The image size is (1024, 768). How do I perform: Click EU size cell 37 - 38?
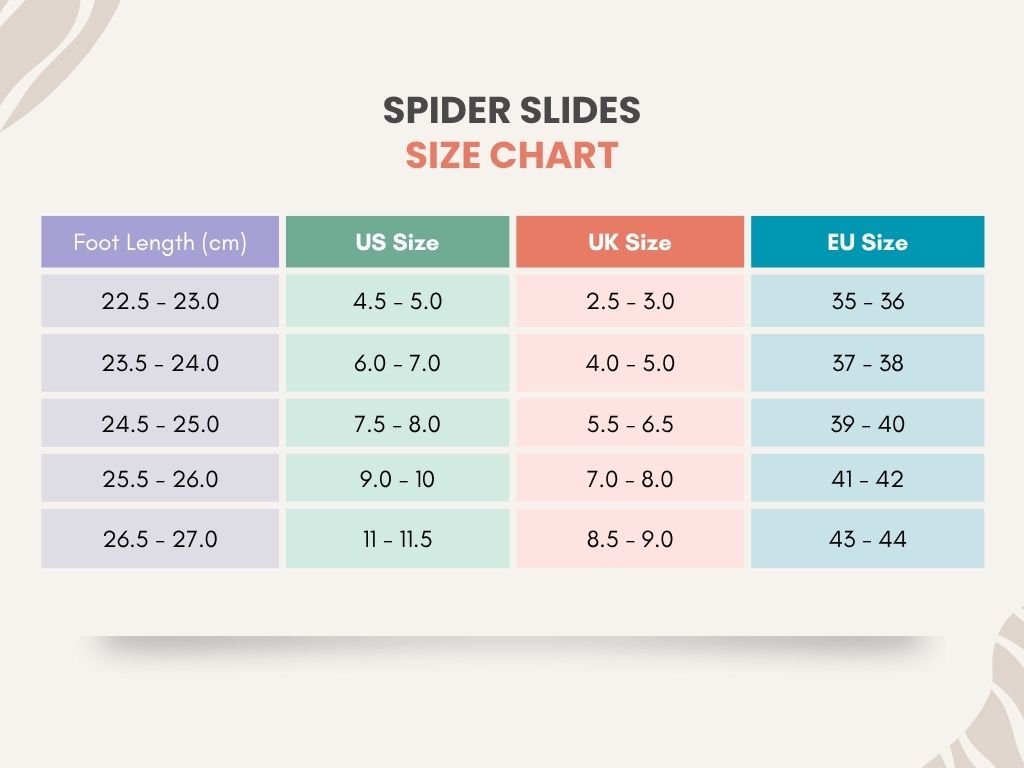(867, 363)
